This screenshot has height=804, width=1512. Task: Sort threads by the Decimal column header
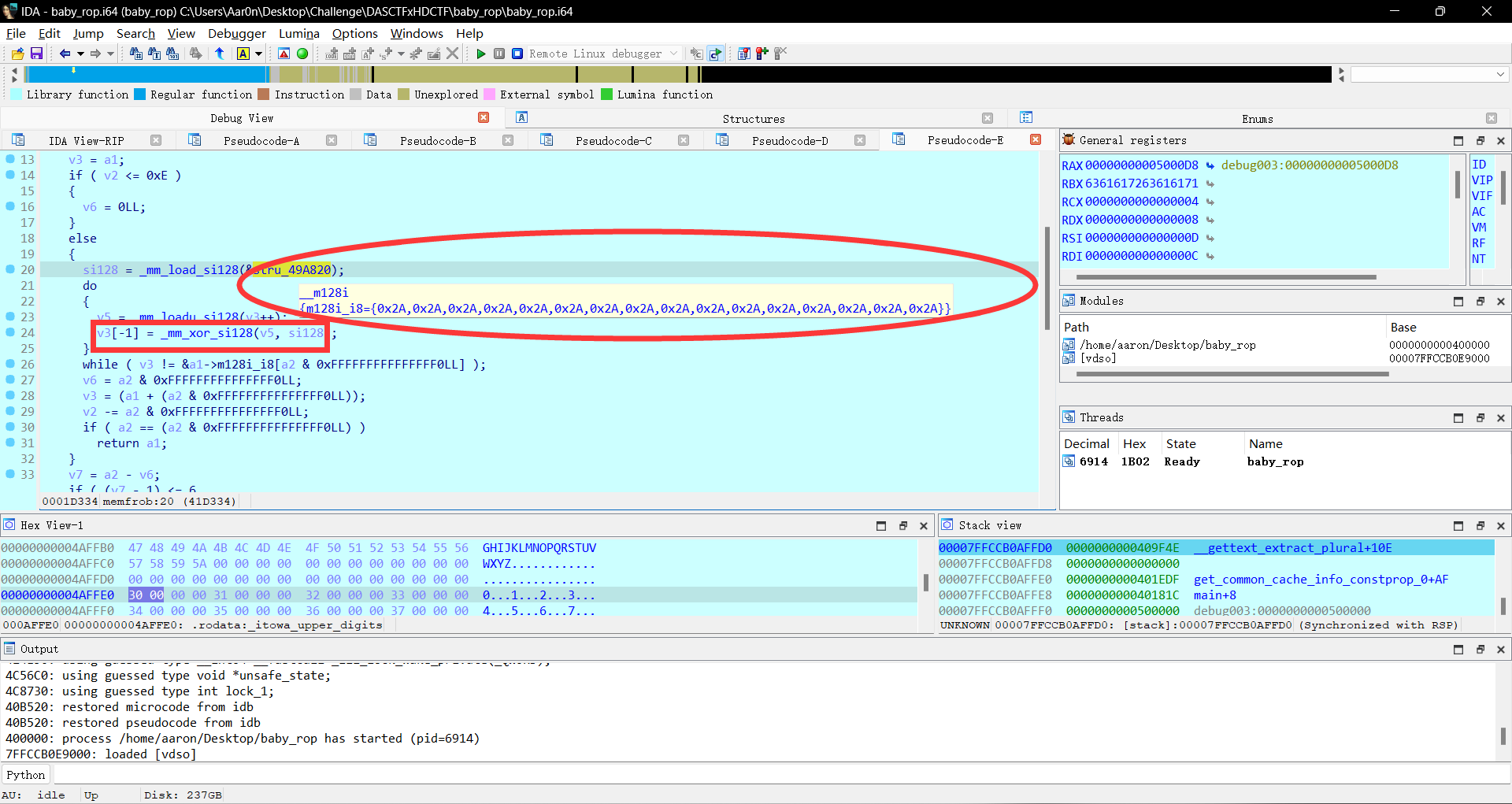pyautogui.click(x=1087, y=443)
